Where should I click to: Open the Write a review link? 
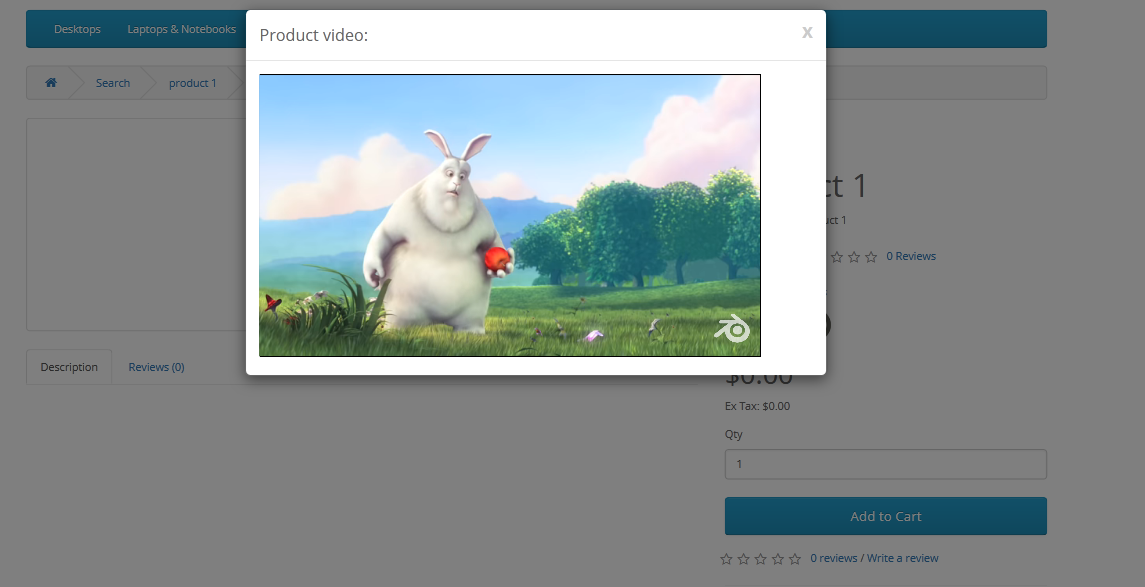point(903,558)
